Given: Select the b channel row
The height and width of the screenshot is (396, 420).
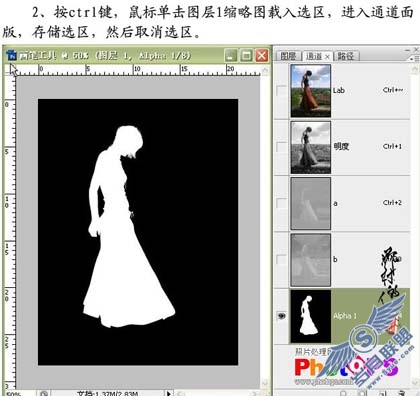Looking at the screenshot, I should click(x=342, y=260).
